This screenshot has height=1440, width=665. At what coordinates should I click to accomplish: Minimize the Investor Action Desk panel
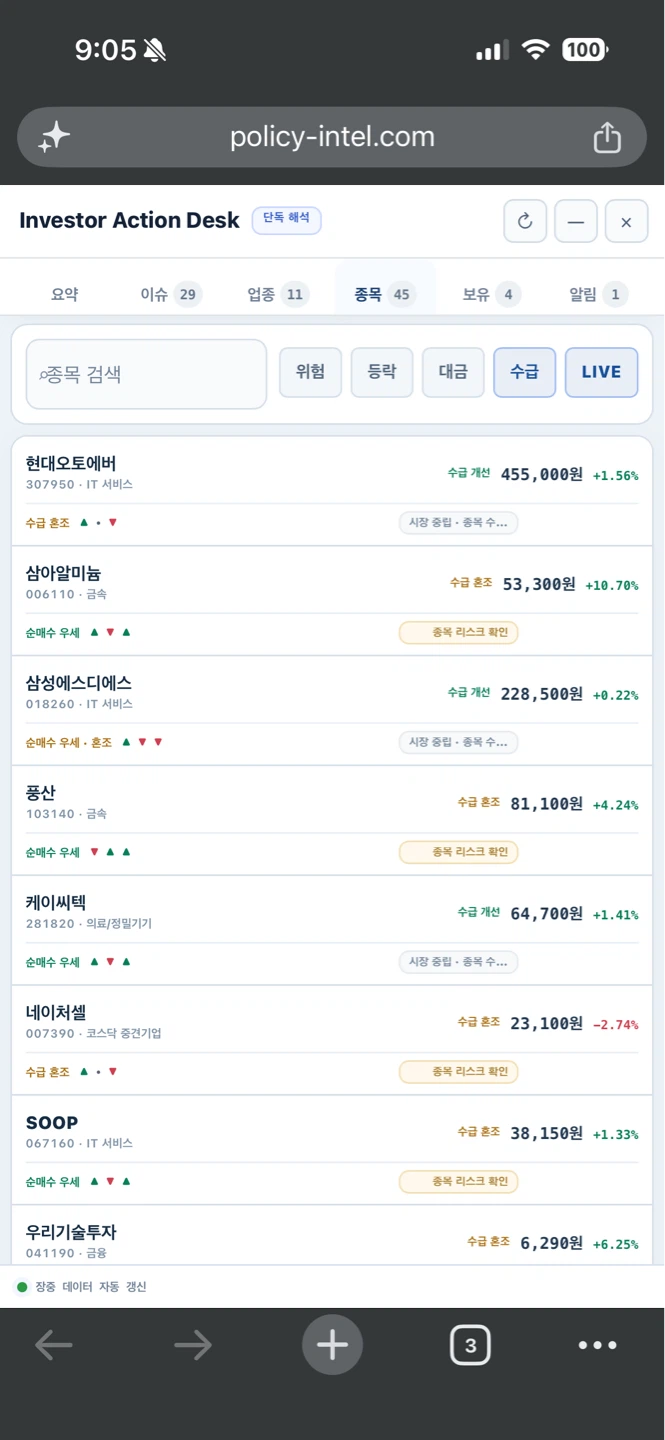(x=576, y=222)
